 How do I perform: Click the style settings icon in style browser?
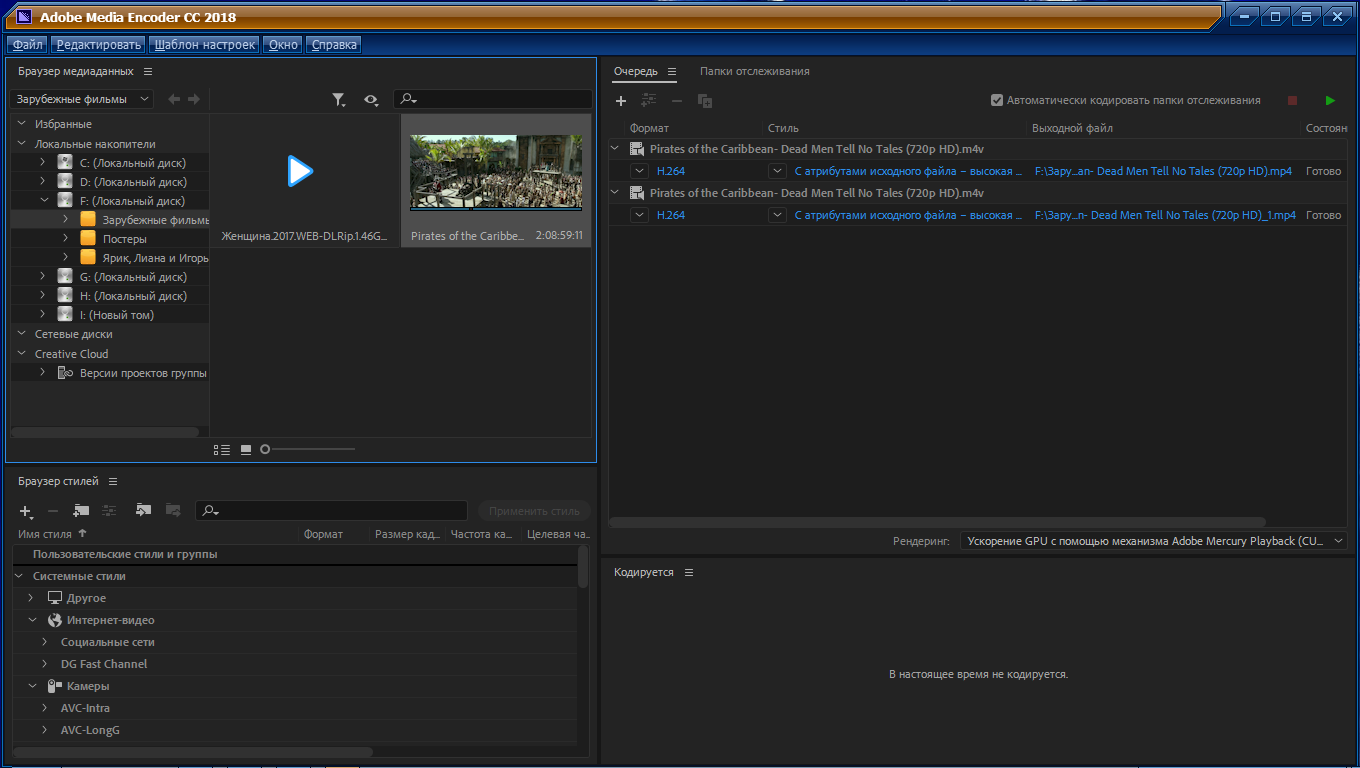(x=109, y=510)
